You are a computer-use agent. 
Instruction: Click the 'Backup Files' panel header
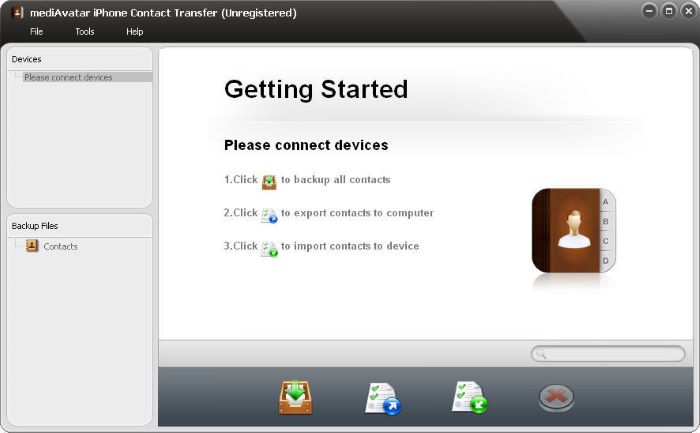click(x=35, y=226)
